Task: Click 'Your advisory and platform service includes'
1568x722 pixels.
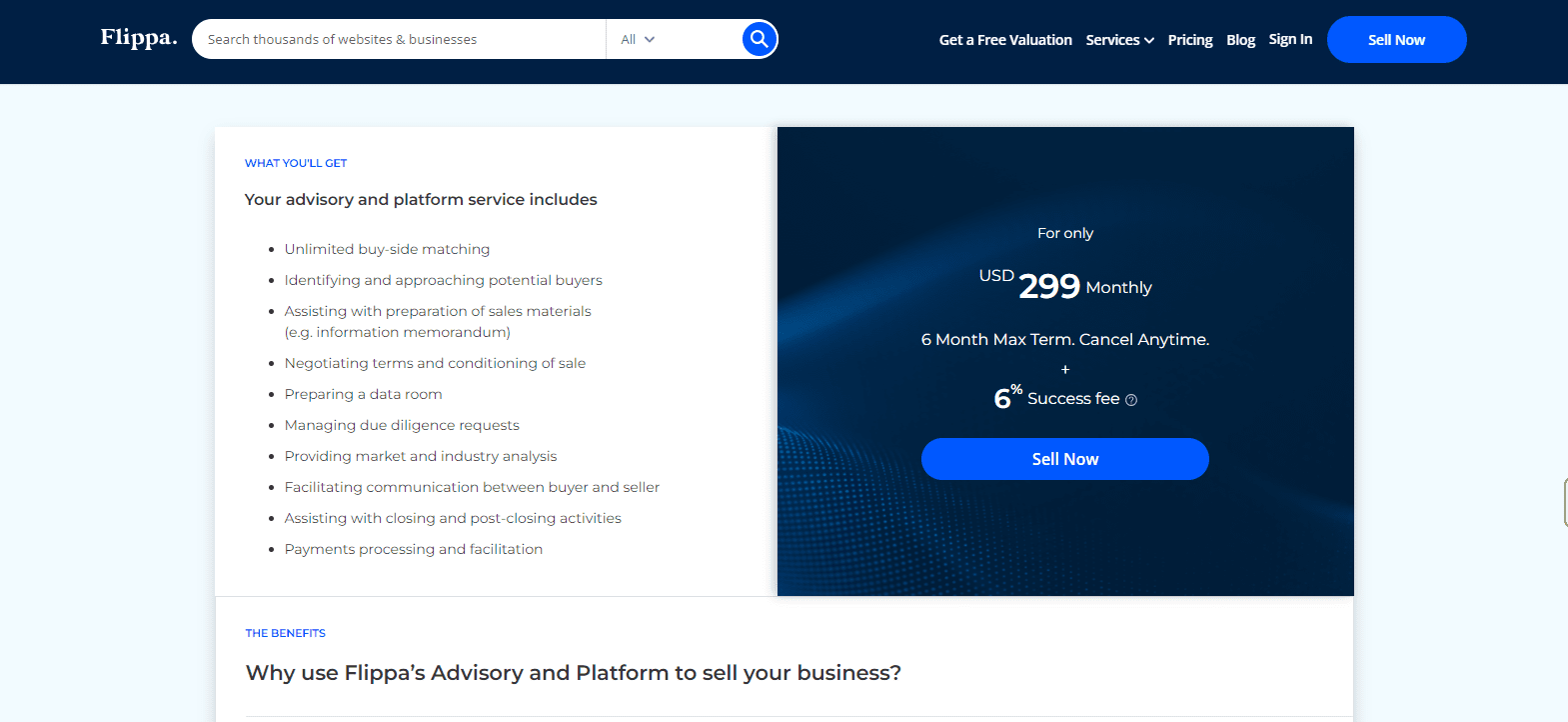Action: [x=421, y=199]
